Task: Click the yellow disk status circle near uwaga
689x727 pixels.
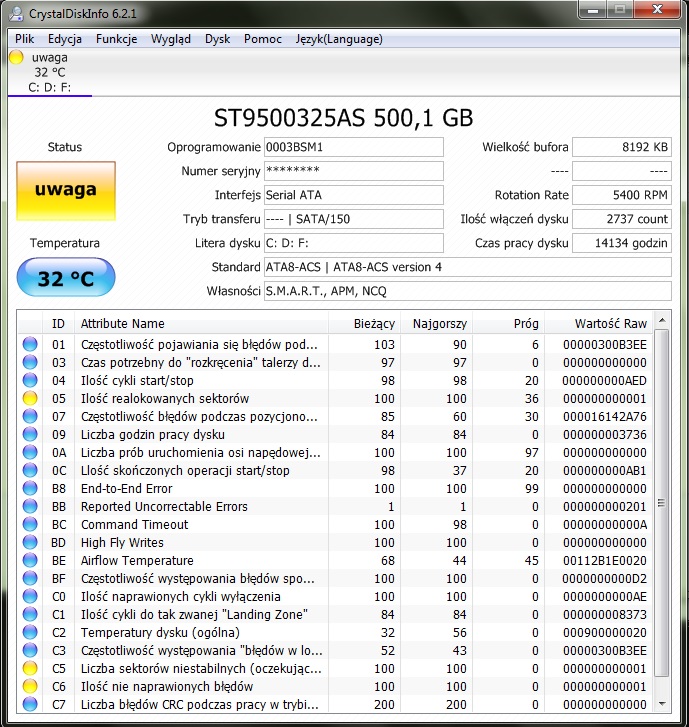Action: pyautogui.click(x=16, y=57)
